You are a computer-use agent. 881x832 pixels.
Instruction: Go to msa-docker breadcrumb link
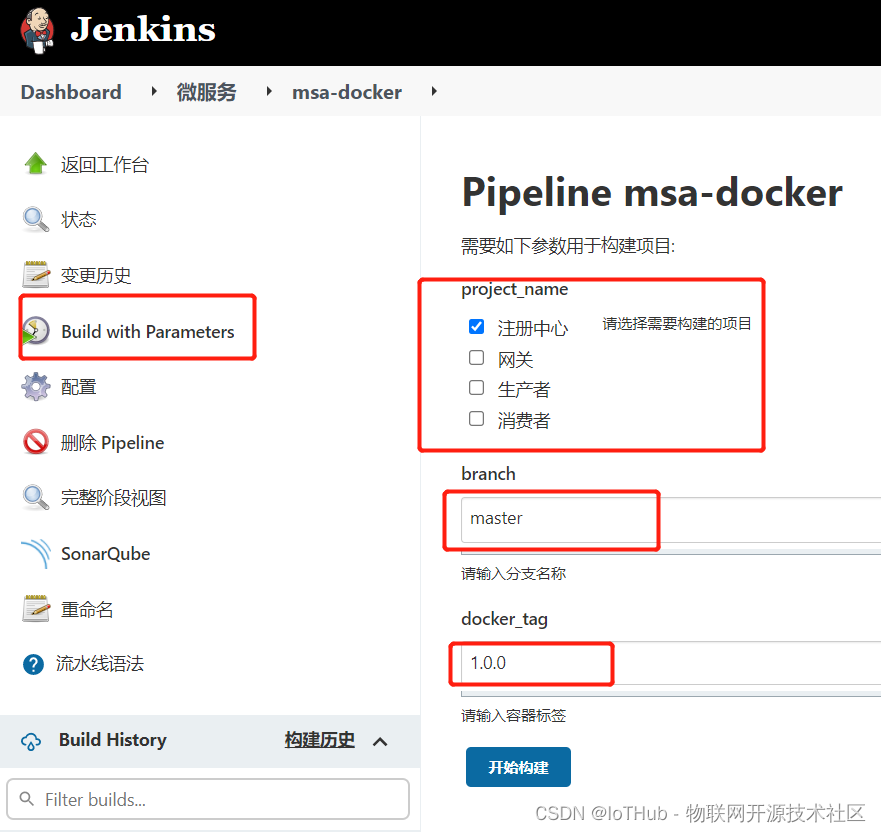(x=347, y=92)
